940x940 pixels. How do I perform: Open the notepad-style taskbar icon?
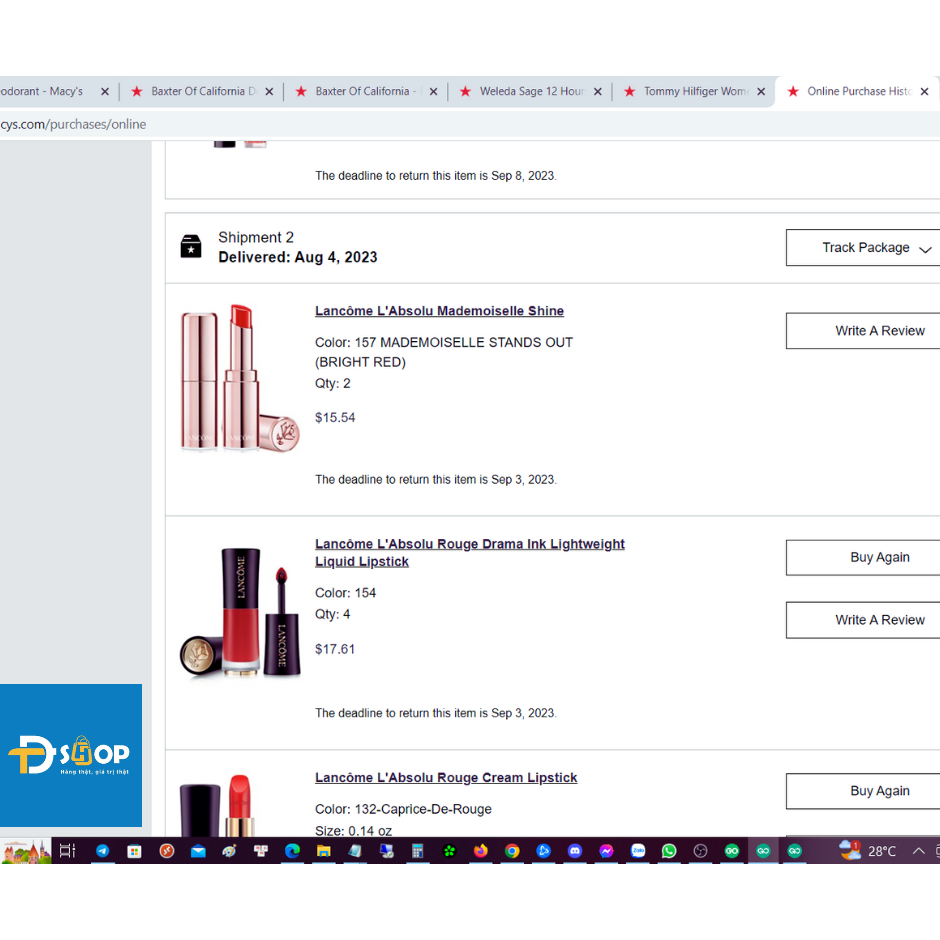(355, 851)
